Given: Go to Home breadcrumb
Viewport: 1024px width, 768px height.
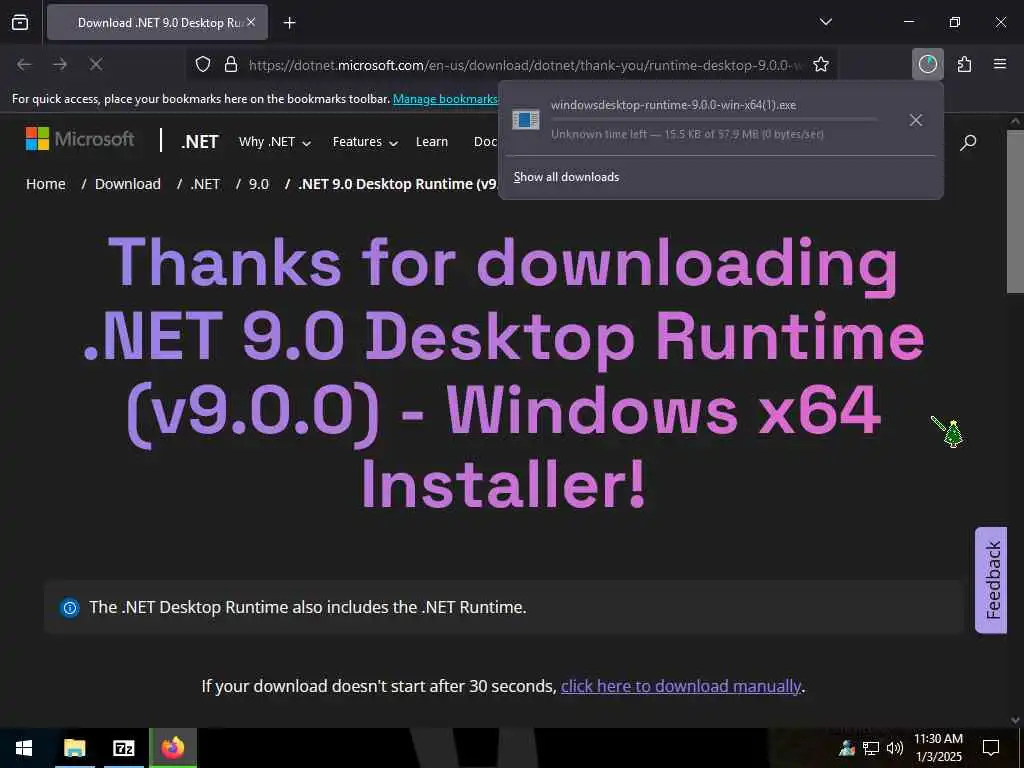Looking at the screenshot, I should tap(46, 184).
